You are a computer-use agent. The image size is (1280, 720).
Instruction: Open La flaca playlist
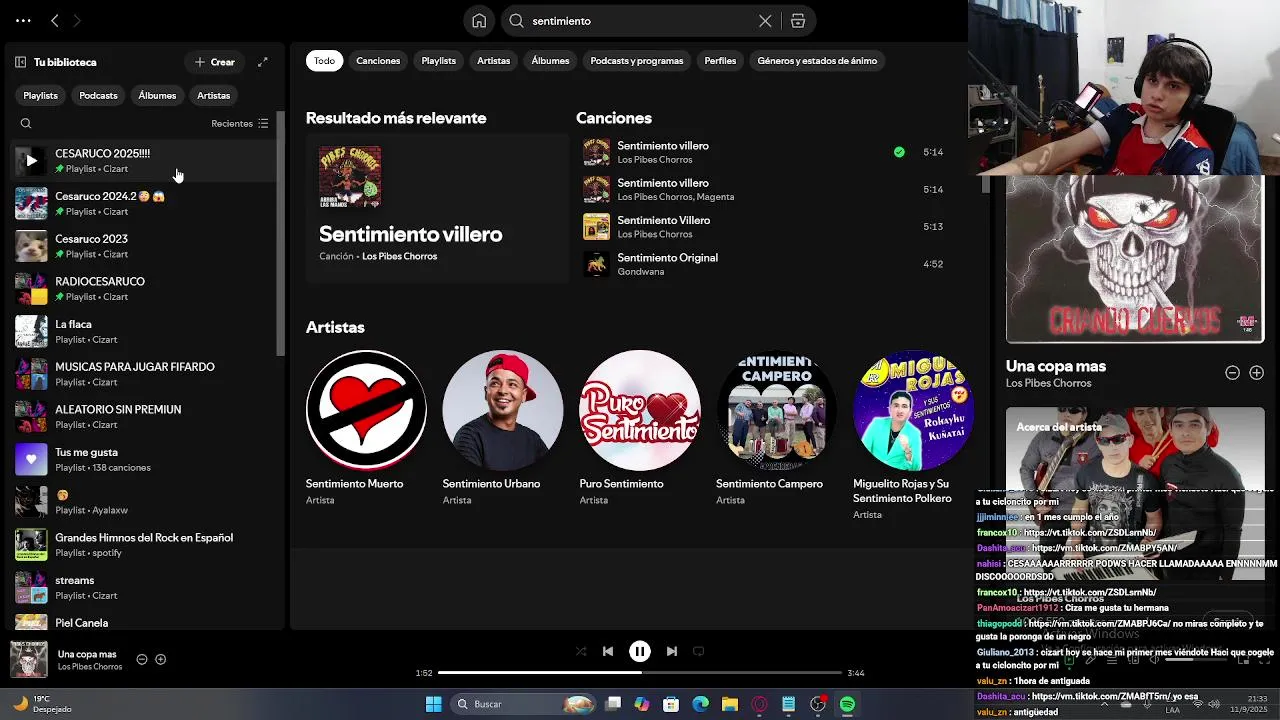145,331
